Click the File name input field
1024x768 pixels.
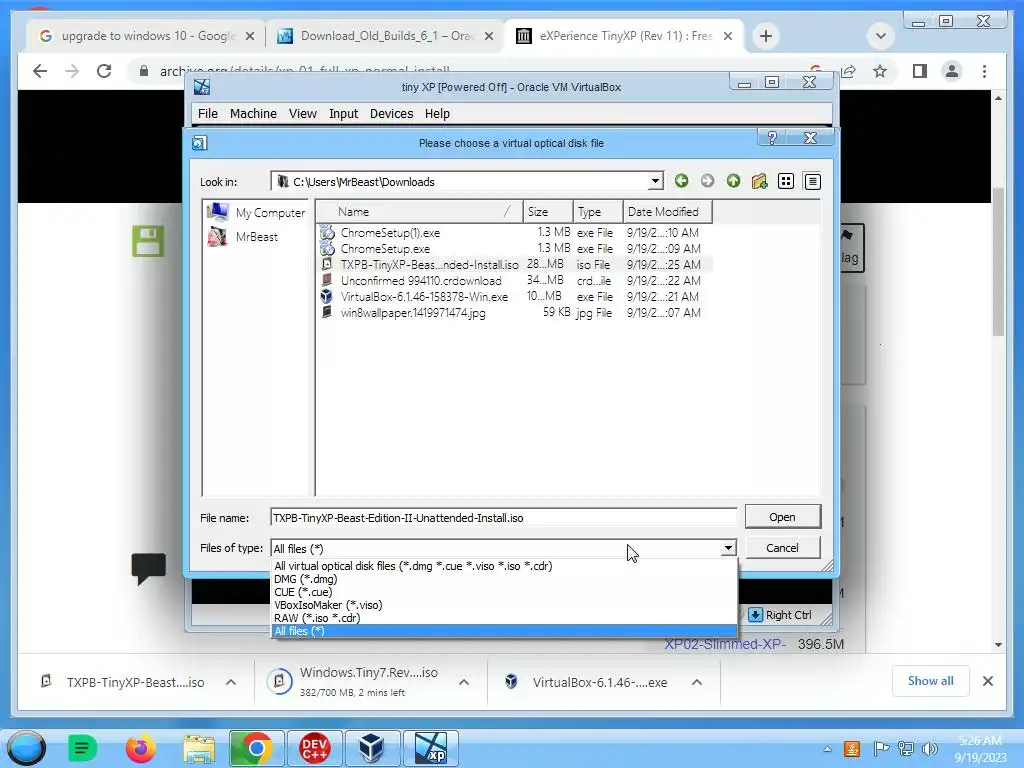pyautogui.click(x=504, y=518)
